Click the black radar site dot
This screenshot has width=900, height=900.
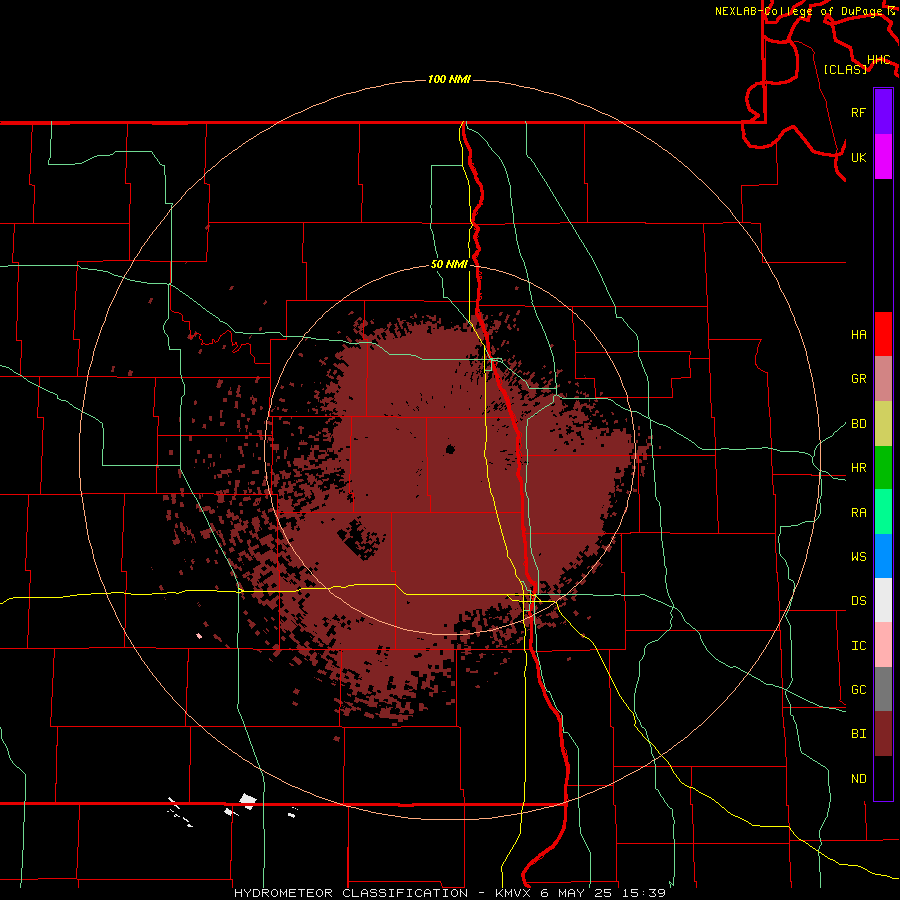point(450,449)
